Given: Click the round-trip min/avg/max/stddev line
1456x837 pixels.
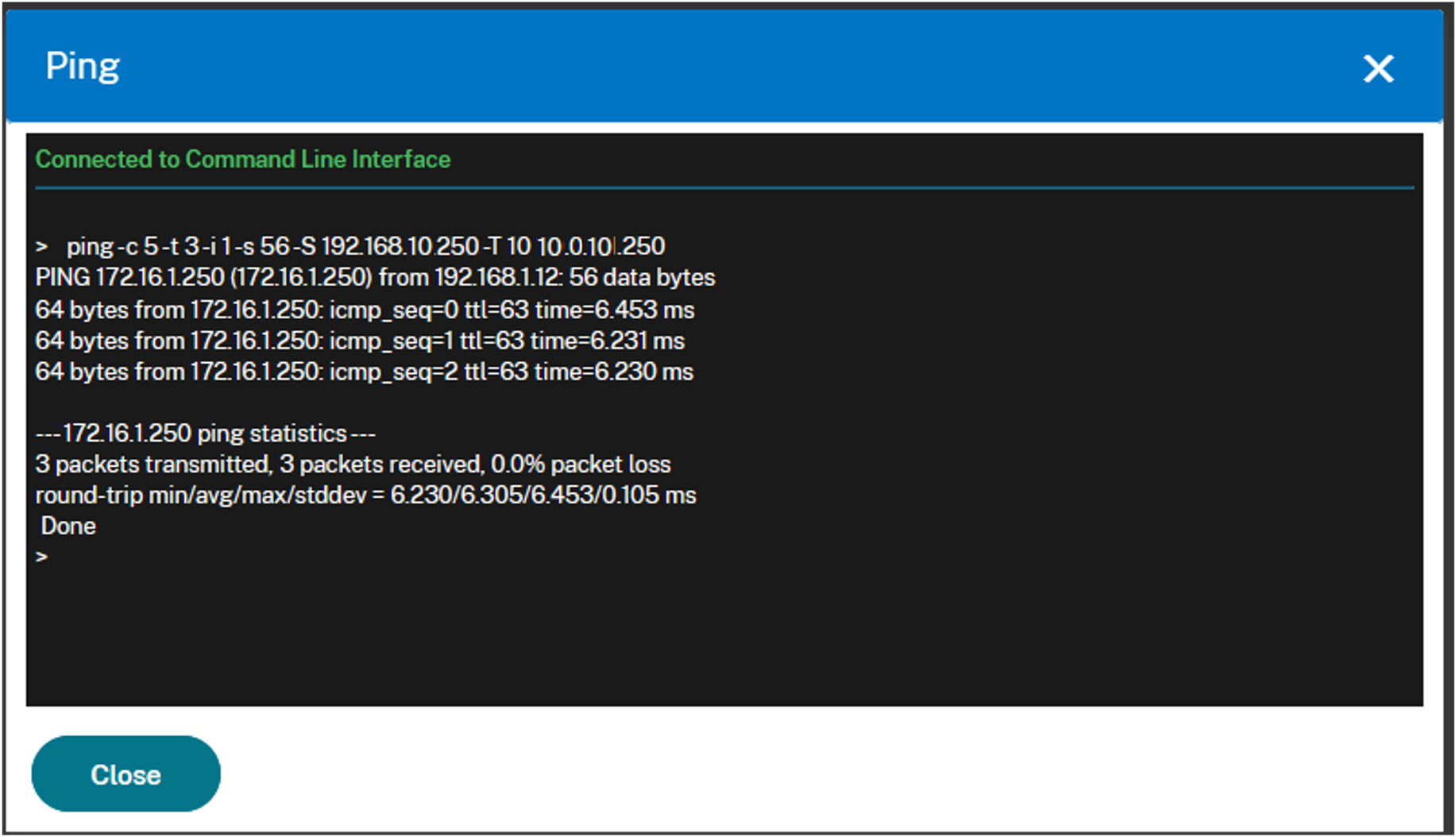Looking at the screenshot, I should 366,495.
